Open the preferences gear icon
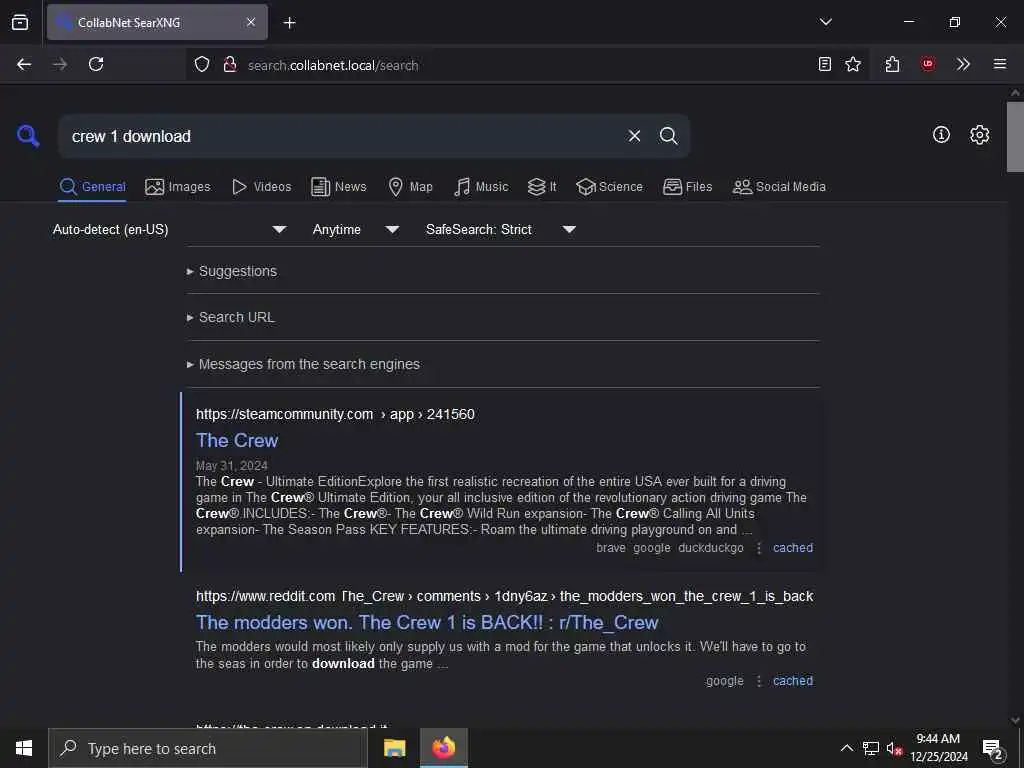1024x768 pixels. pyautogui.click(x=979, y=135)
